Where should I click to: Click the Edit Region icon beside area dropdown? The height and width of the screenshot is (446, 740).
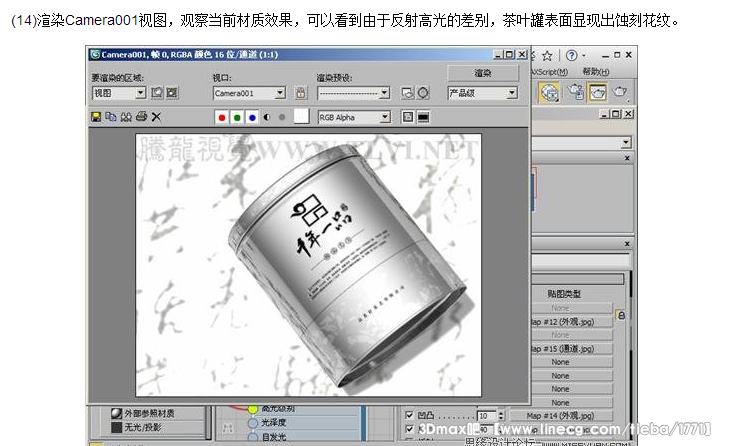[x=157, y=93]
